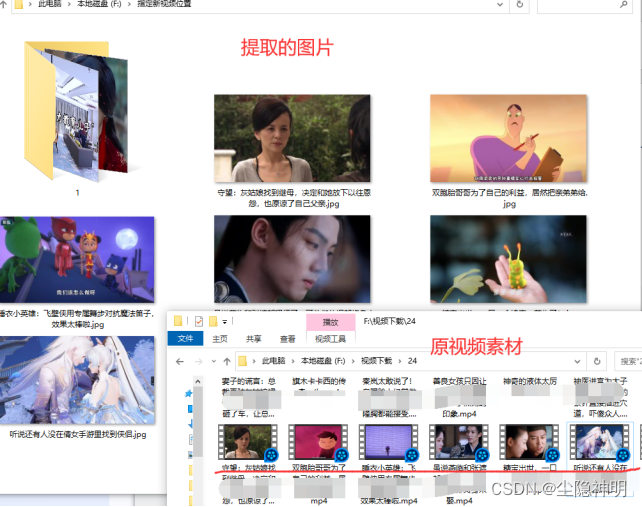The height and width of the screenshot is (507, 642).
Task: Click the search box in top window
Action: tap(583, 5)
